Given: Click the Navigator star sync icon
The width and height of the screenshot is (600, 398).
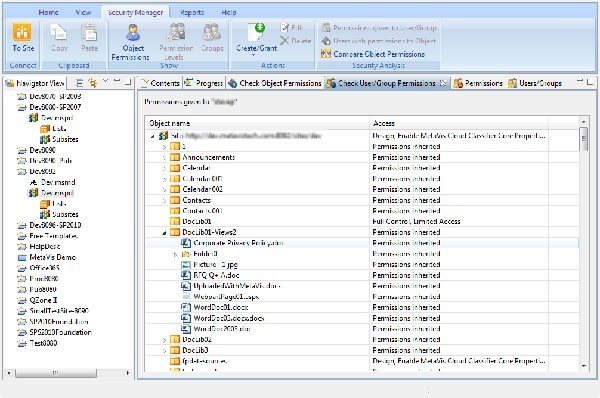Looking at the screenshot, I should (x=93, y=82).
